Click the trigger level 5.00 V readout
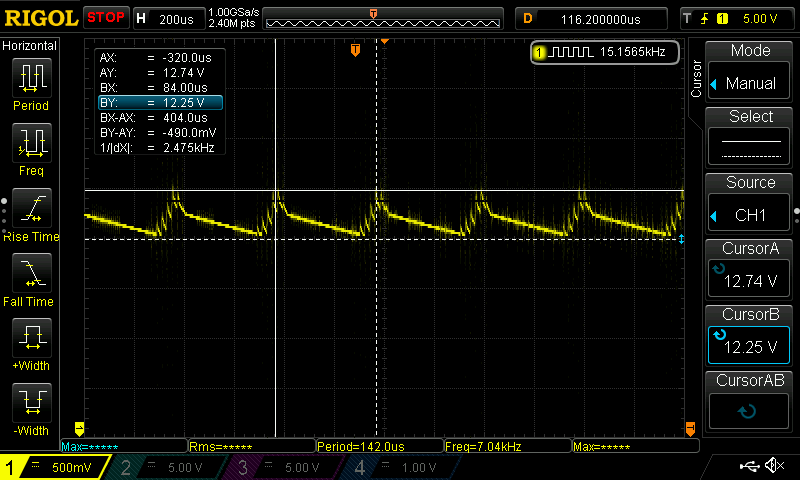 coord(760,19)
